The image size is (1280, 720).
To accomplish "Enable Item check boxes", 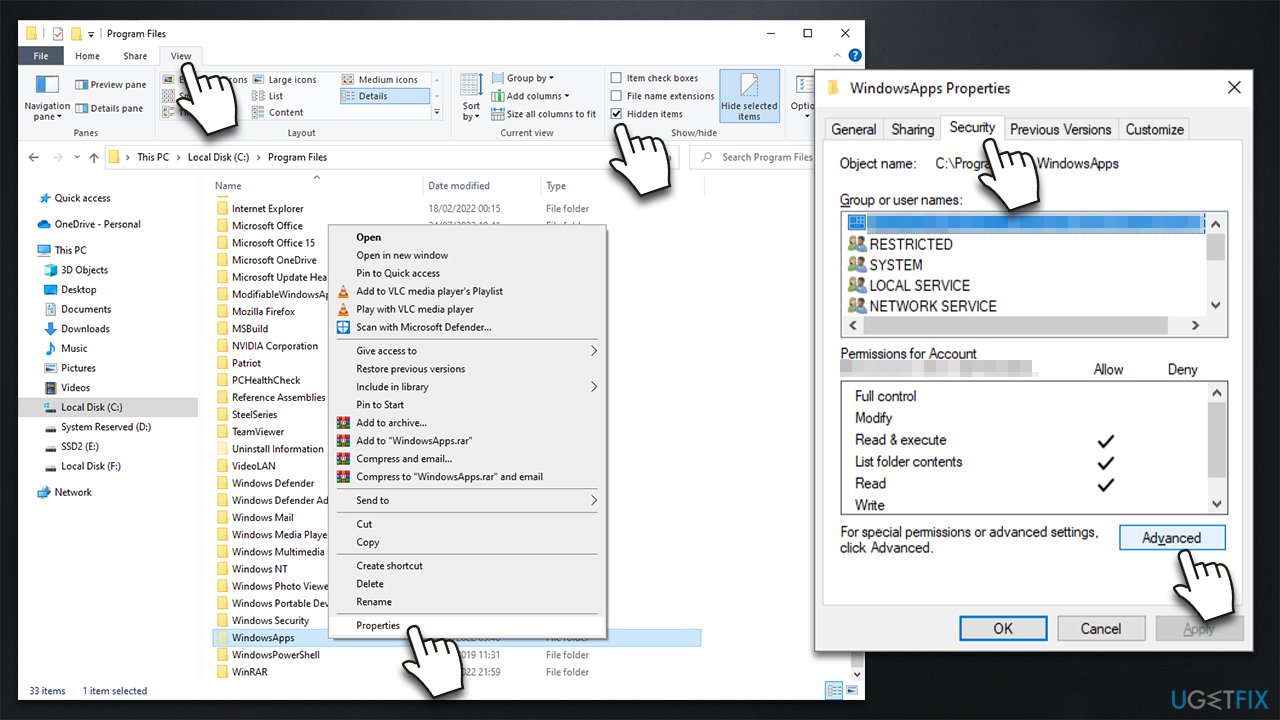I will point(615,77).
